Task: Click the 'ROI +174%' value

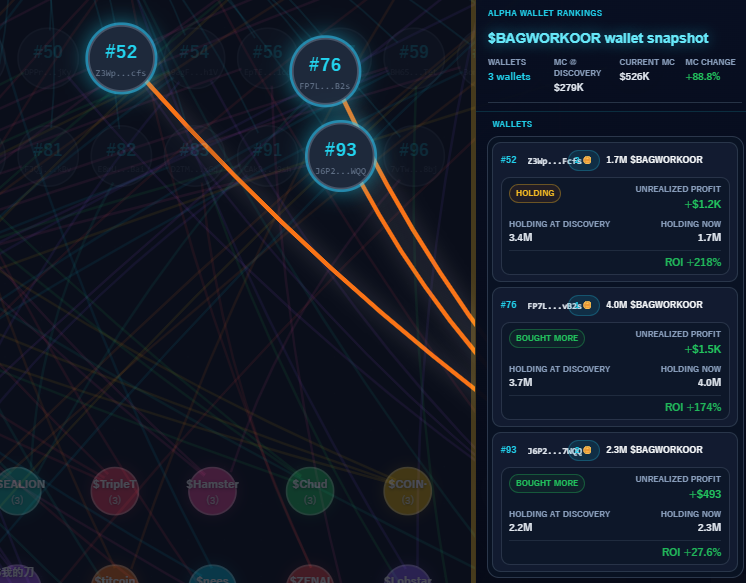Action: click(x=693, y=407)
